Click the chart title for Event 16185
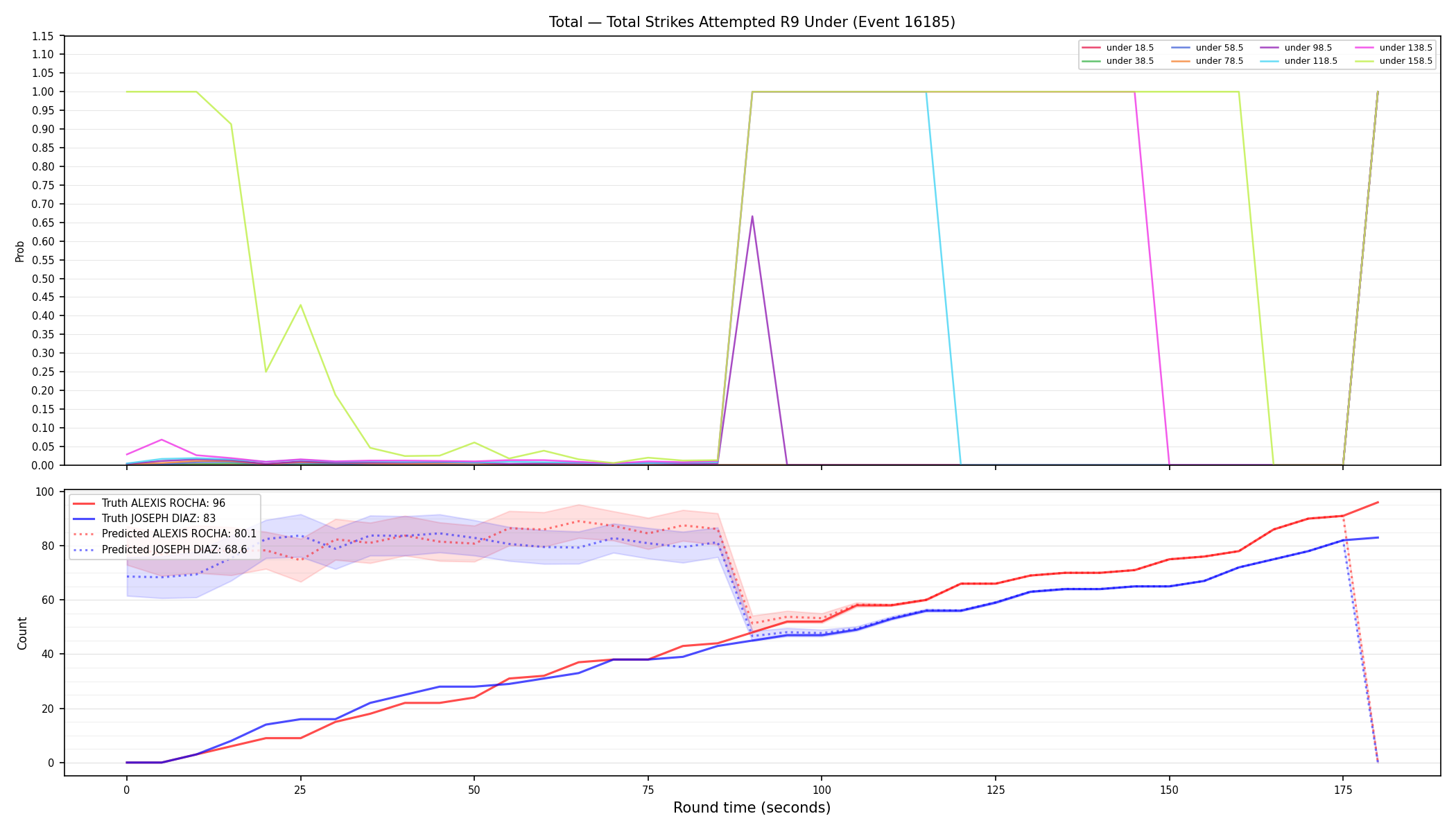The width and height of the screenshot is (1456, 832). [752, 22]
